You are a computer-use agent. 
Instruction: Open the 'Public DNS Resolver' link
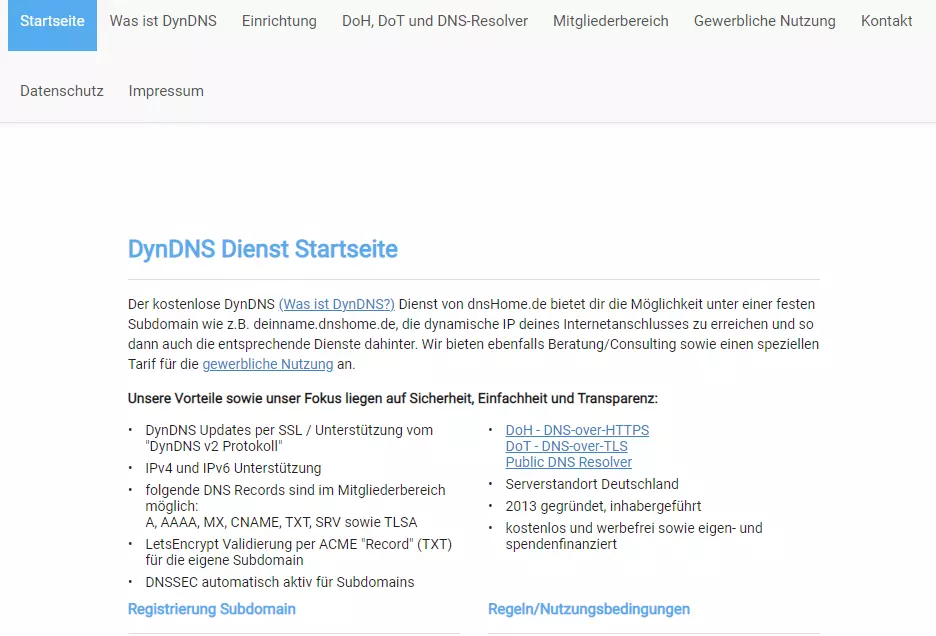click(568, 462)
